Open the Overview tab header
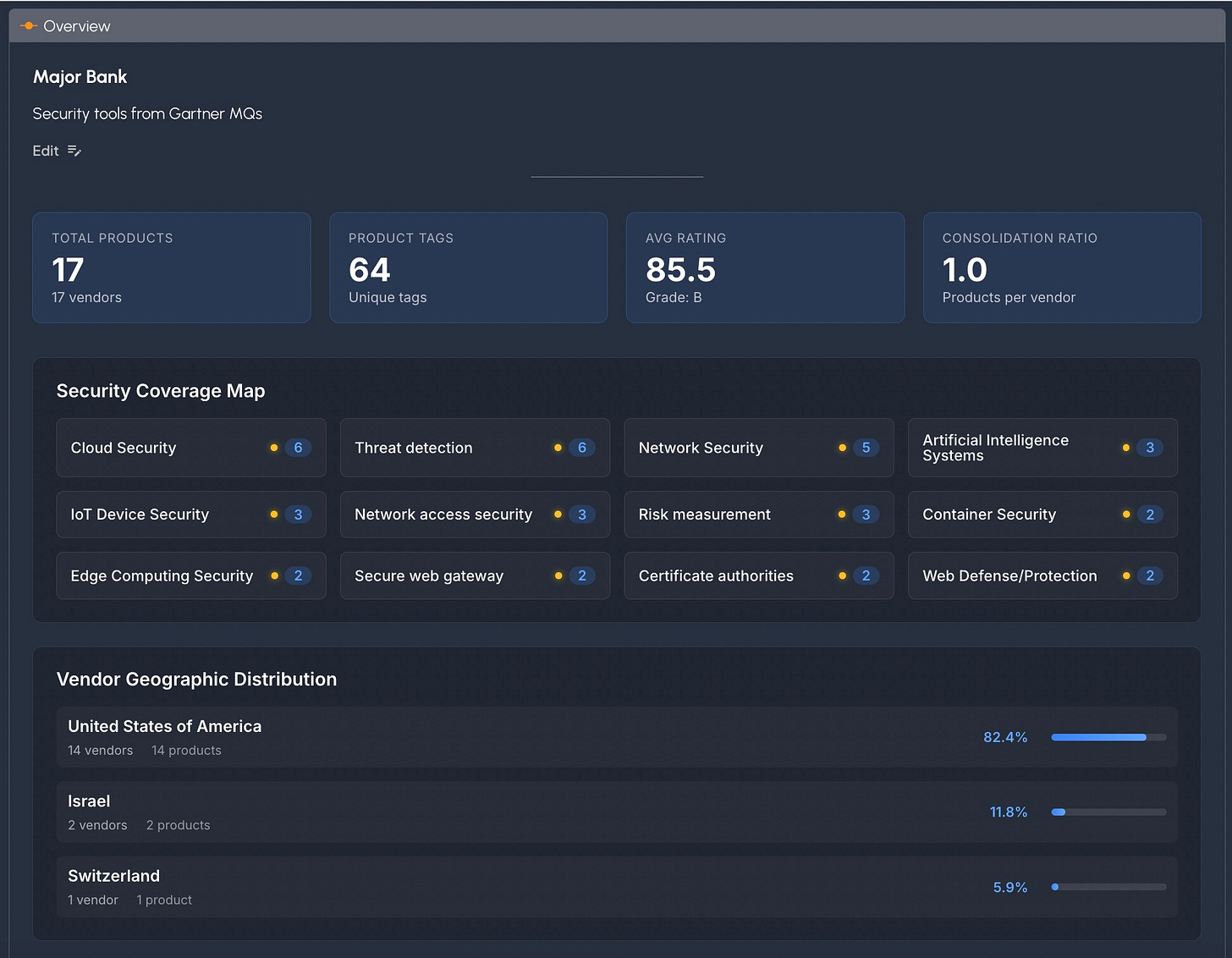Screen dimensions: 1232x958 (x=76, y=26)
